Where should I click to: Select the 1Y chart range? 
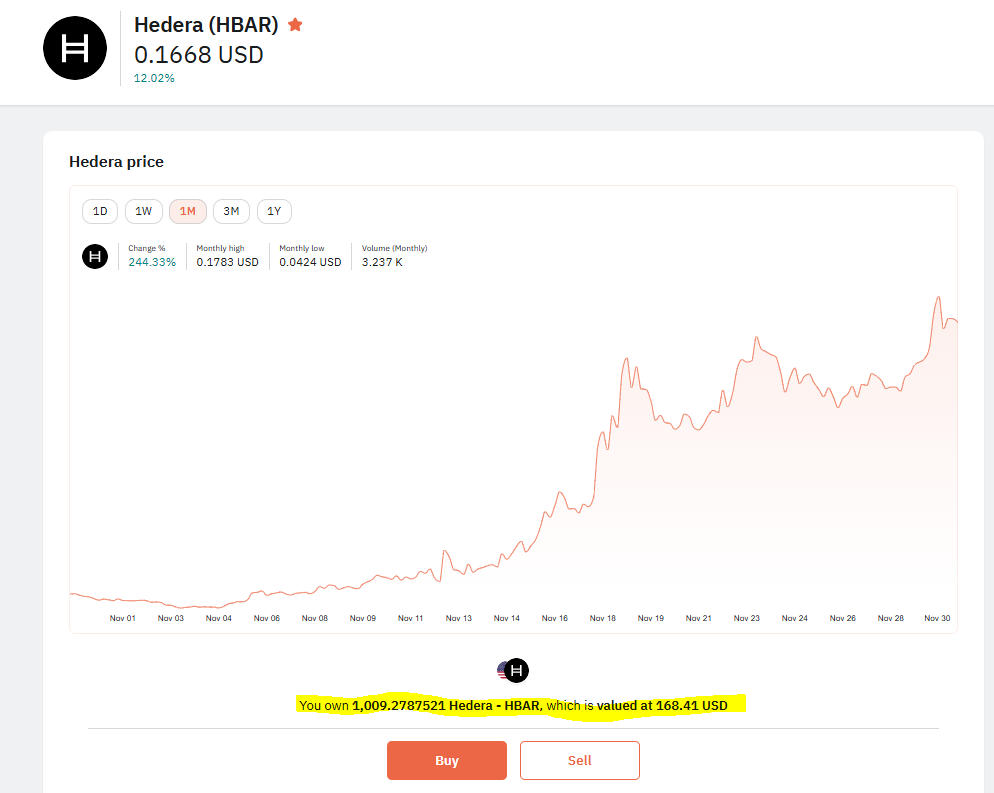[x=274, y=211]
